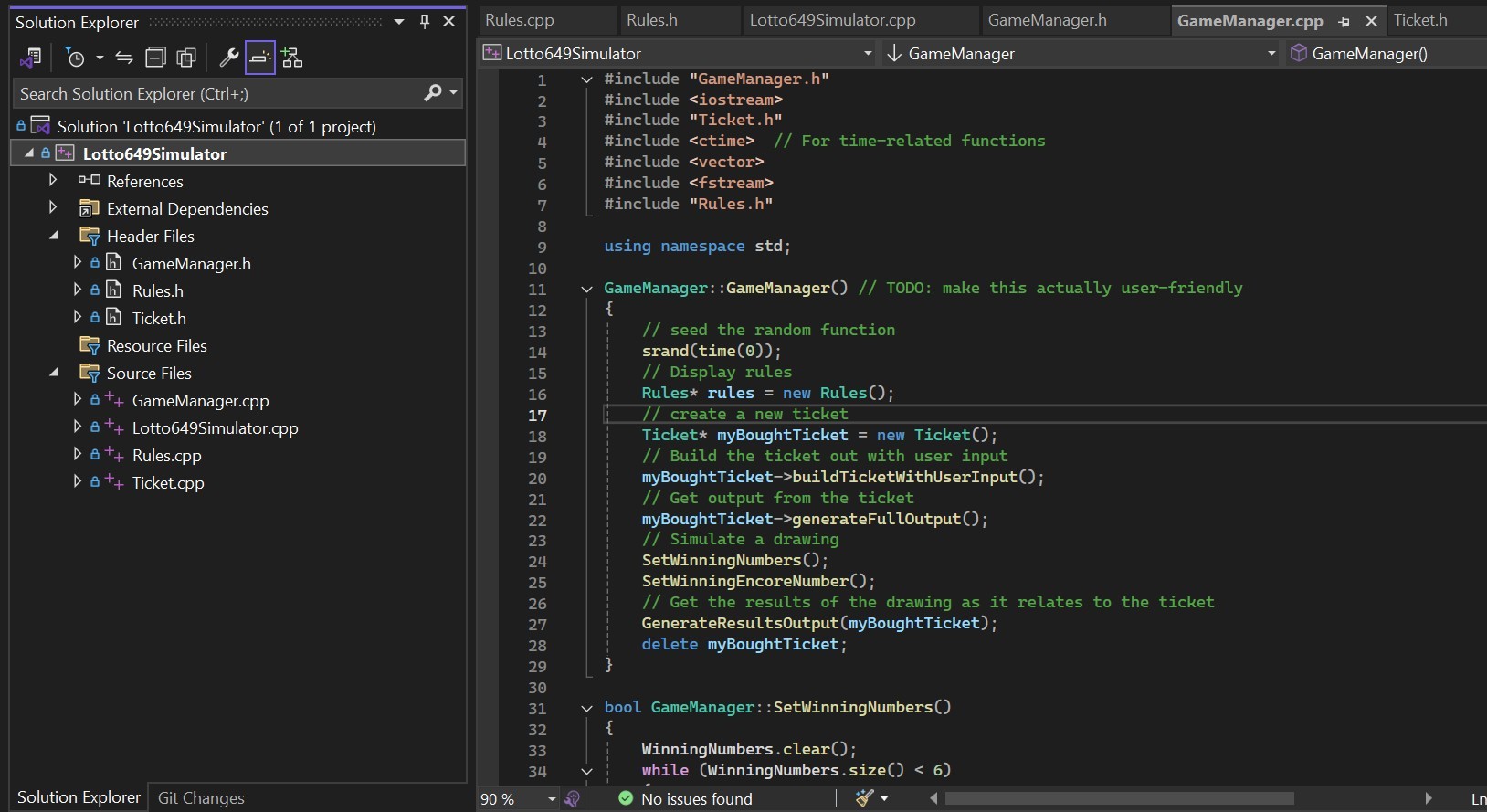Collapse the Source Files folder

pos(54,373)
